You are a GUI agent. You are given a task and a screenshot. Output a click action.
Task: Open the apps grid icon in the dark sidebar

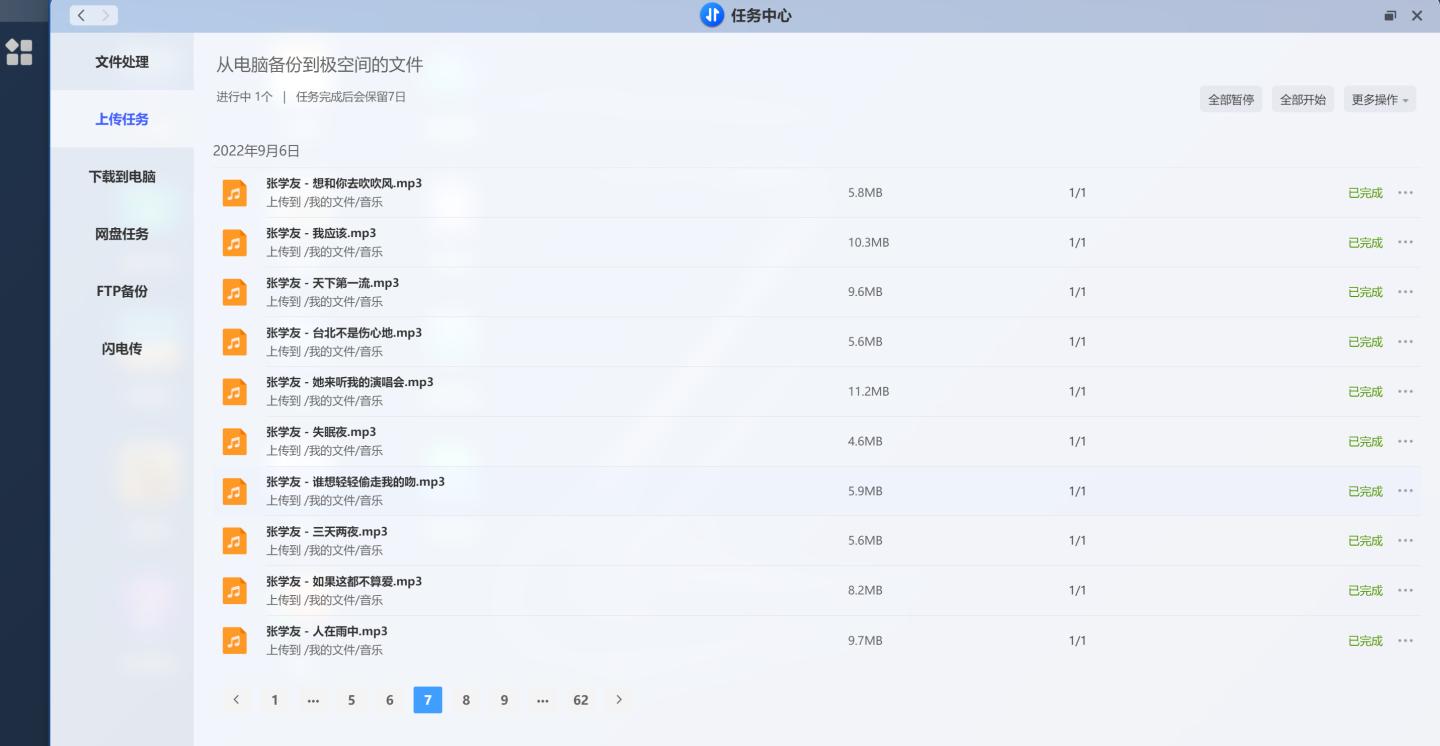click(x=19, y=52)
